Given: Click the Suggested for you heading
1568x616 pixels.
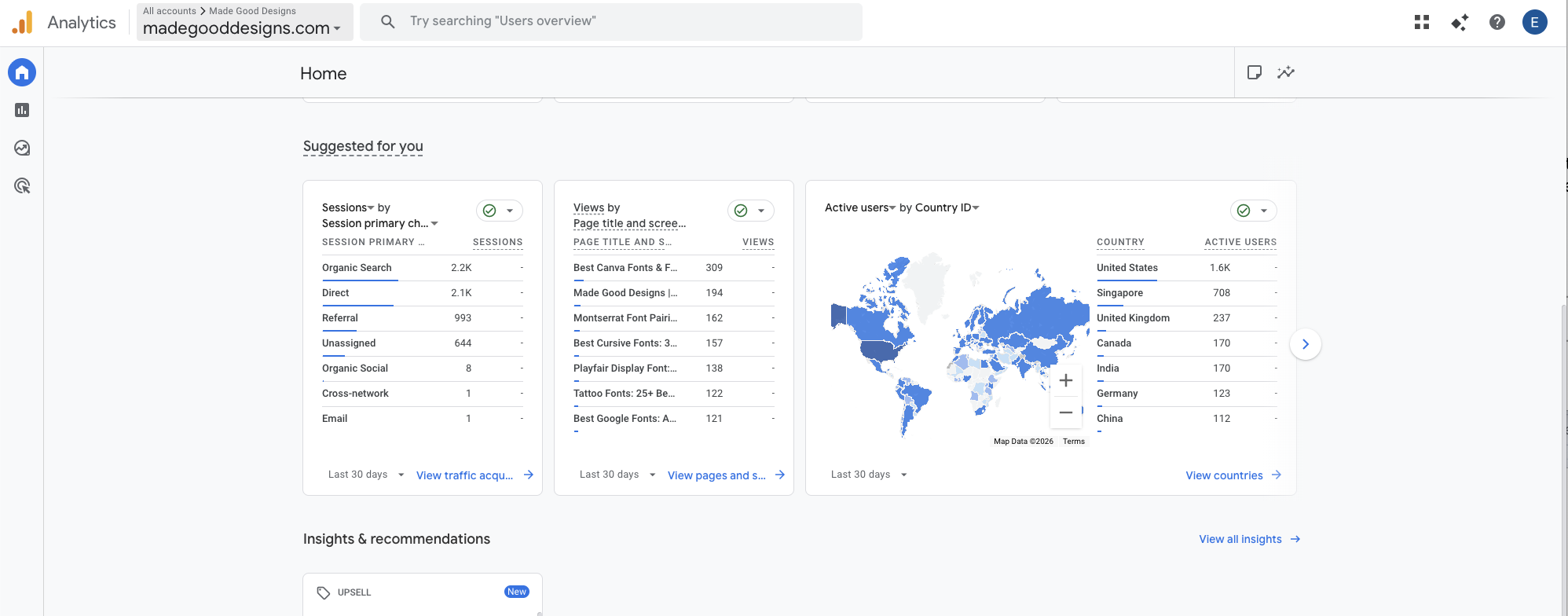Looking at the screenshot, I should pyautogui.click(x=363, y=146).
